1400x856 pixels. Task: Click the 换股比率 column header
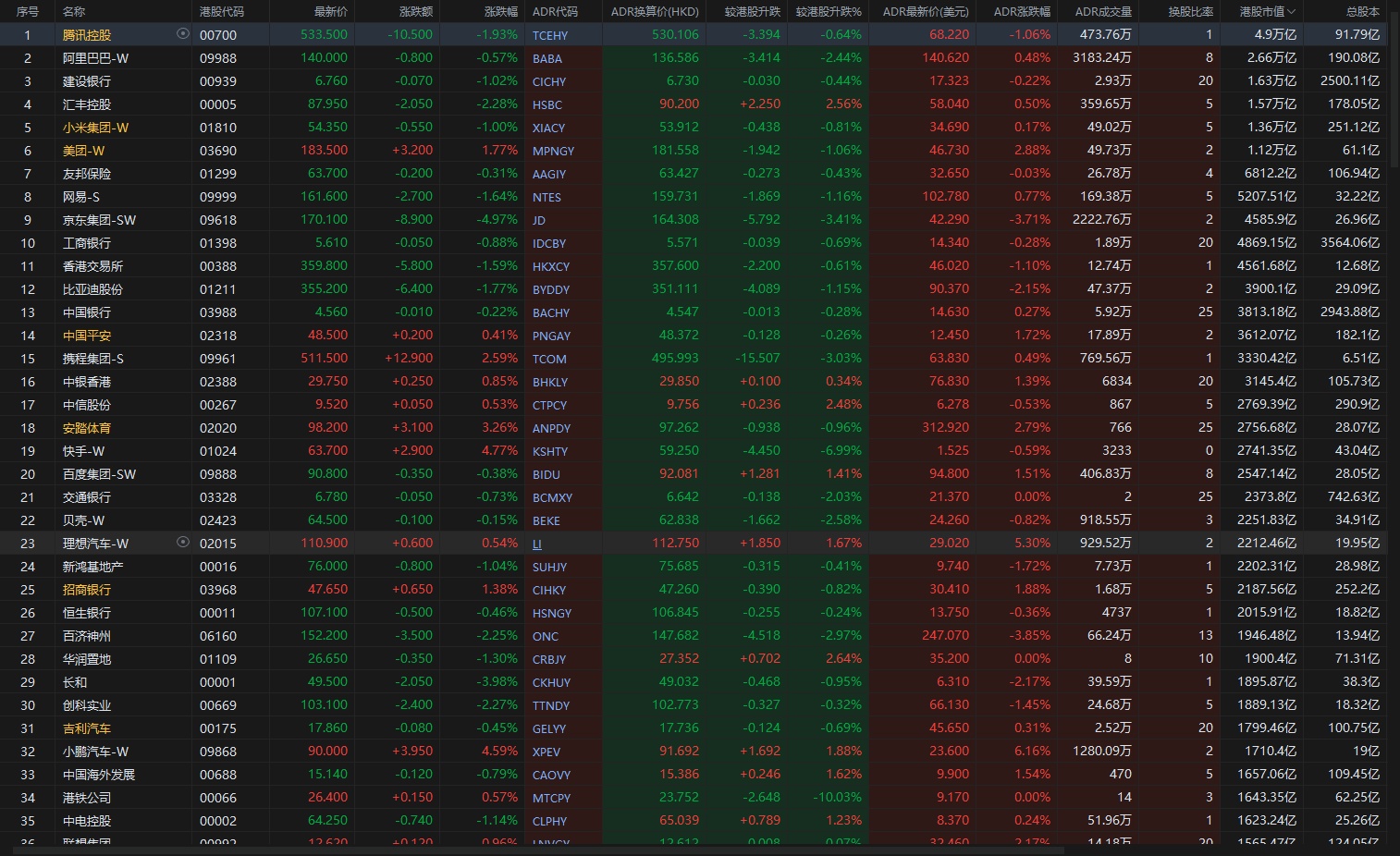(x=1190, y=12)
